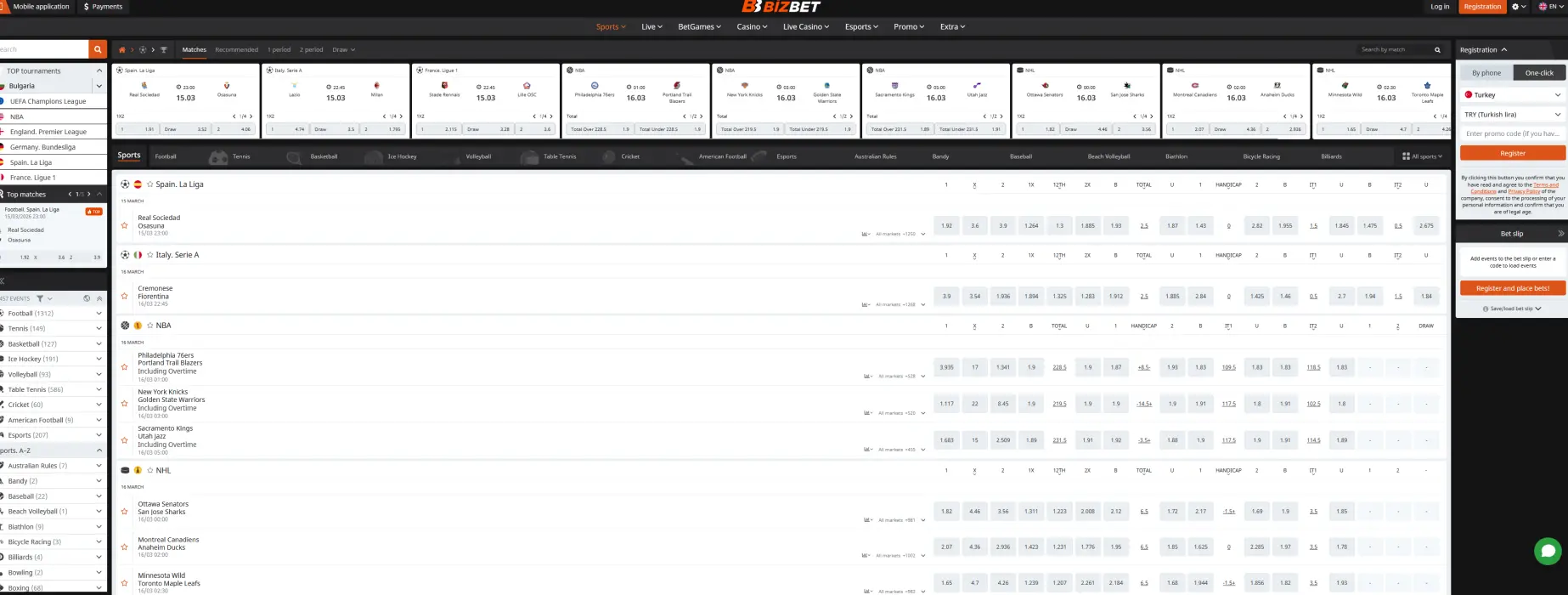Click the promo code input field
Screen dimensions: 1568x595
coord(1513,133)
